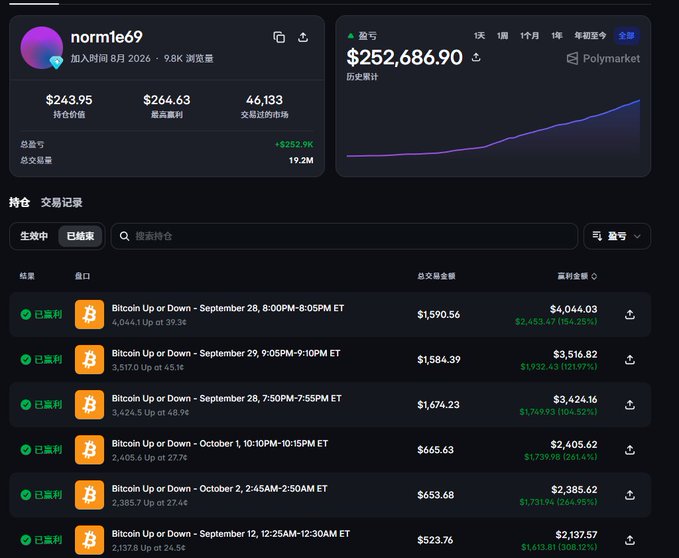Click the $2,137.57 winnings value
The image size is (679, 558).
(x=576, y=535)
